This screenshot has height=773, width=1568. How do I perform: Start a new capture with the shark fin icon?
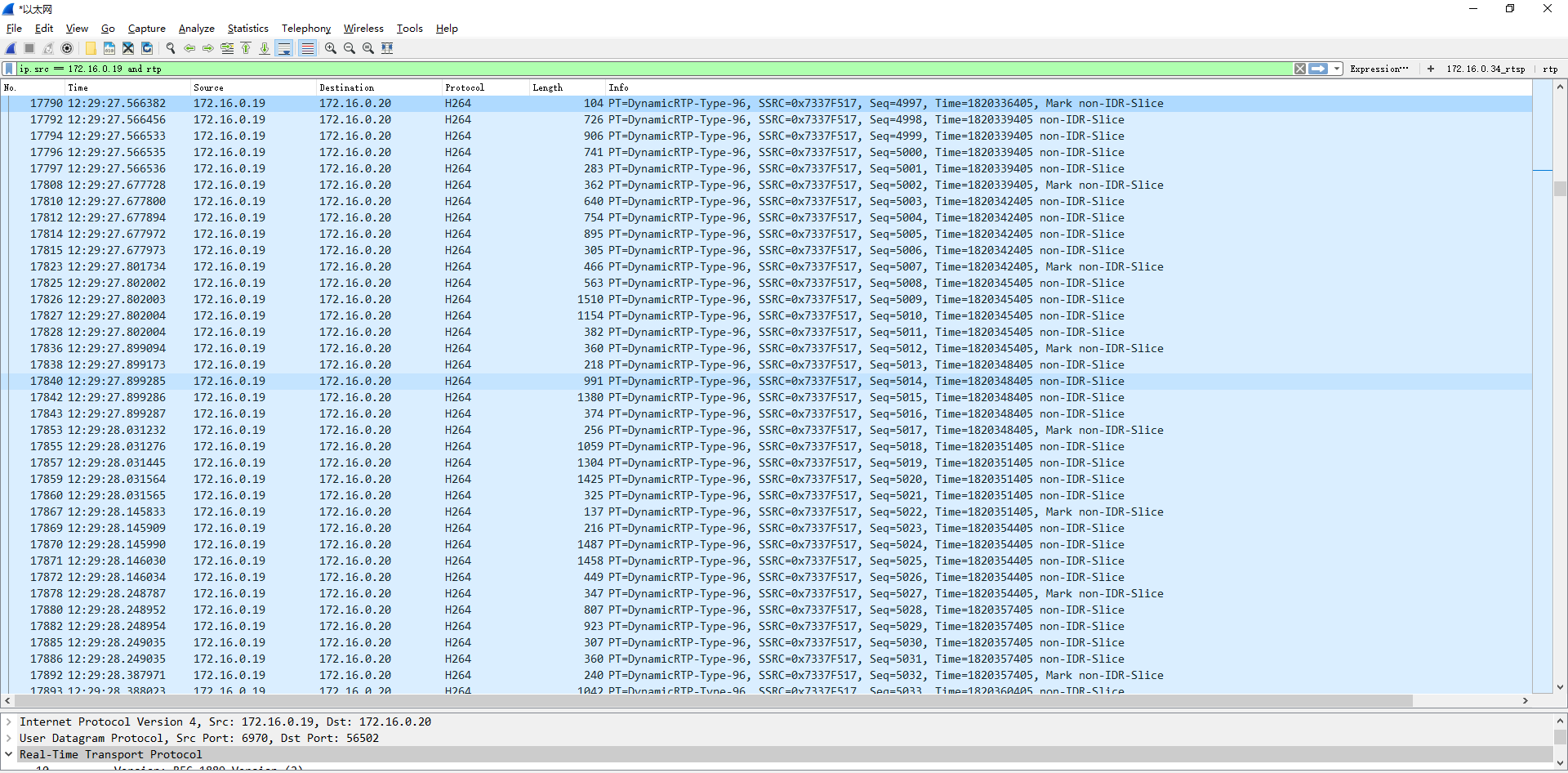pos(10,48)
